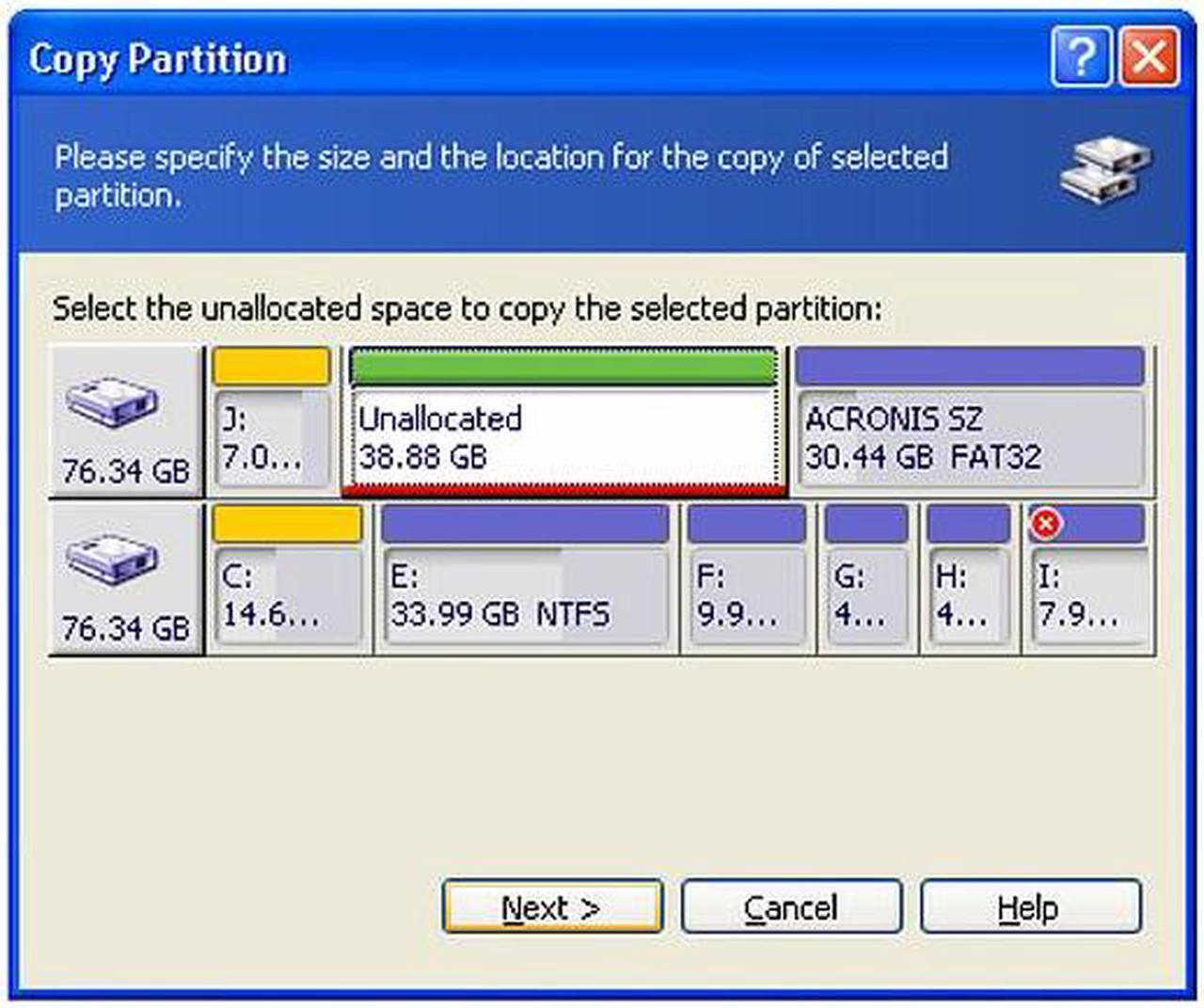The image size is (1204, 1008).
Task: Select the Unallocated 38.88 GB space
Action: (564, 421)
